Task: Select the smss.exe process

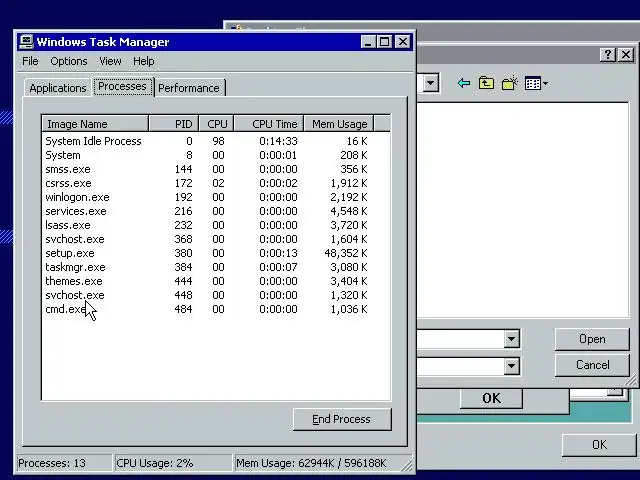Action: pyautogui.click(x=216, y=169)
